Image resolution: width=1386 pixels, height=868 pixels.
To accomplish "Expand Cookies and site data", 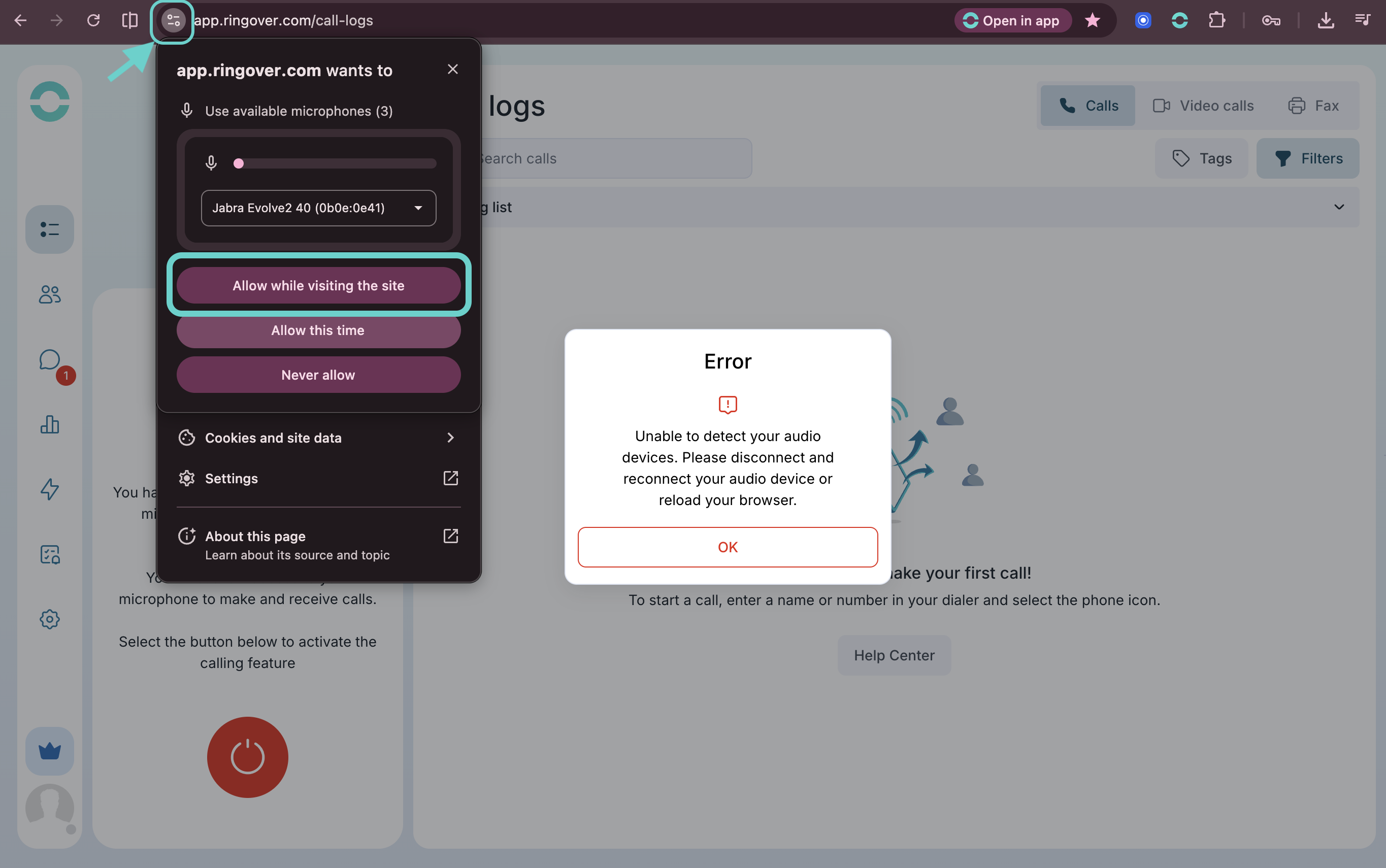I will tap(319, 438).
